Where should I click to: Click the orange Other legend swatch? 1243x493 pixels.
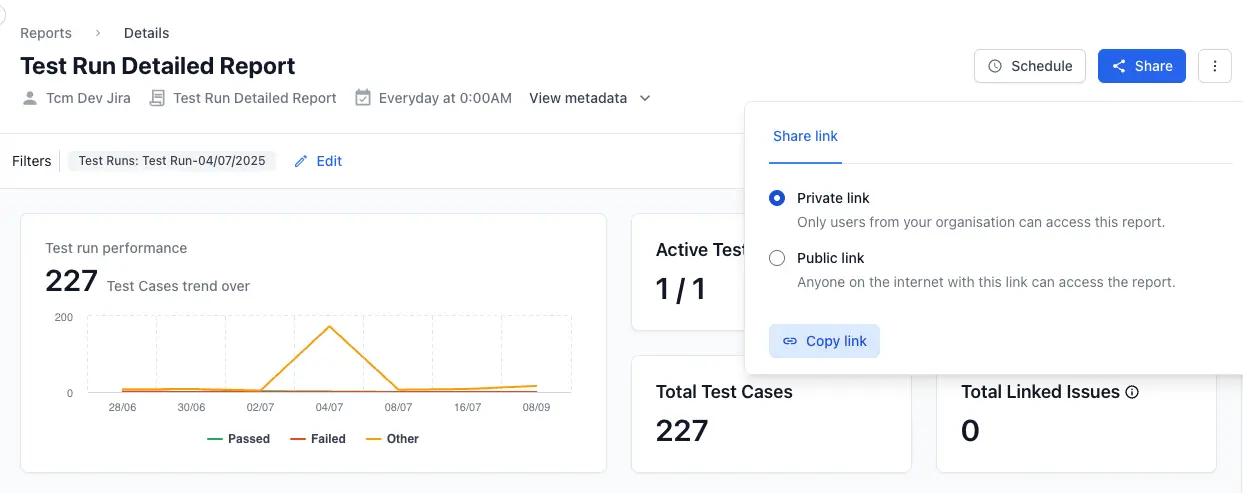[372, 438]
